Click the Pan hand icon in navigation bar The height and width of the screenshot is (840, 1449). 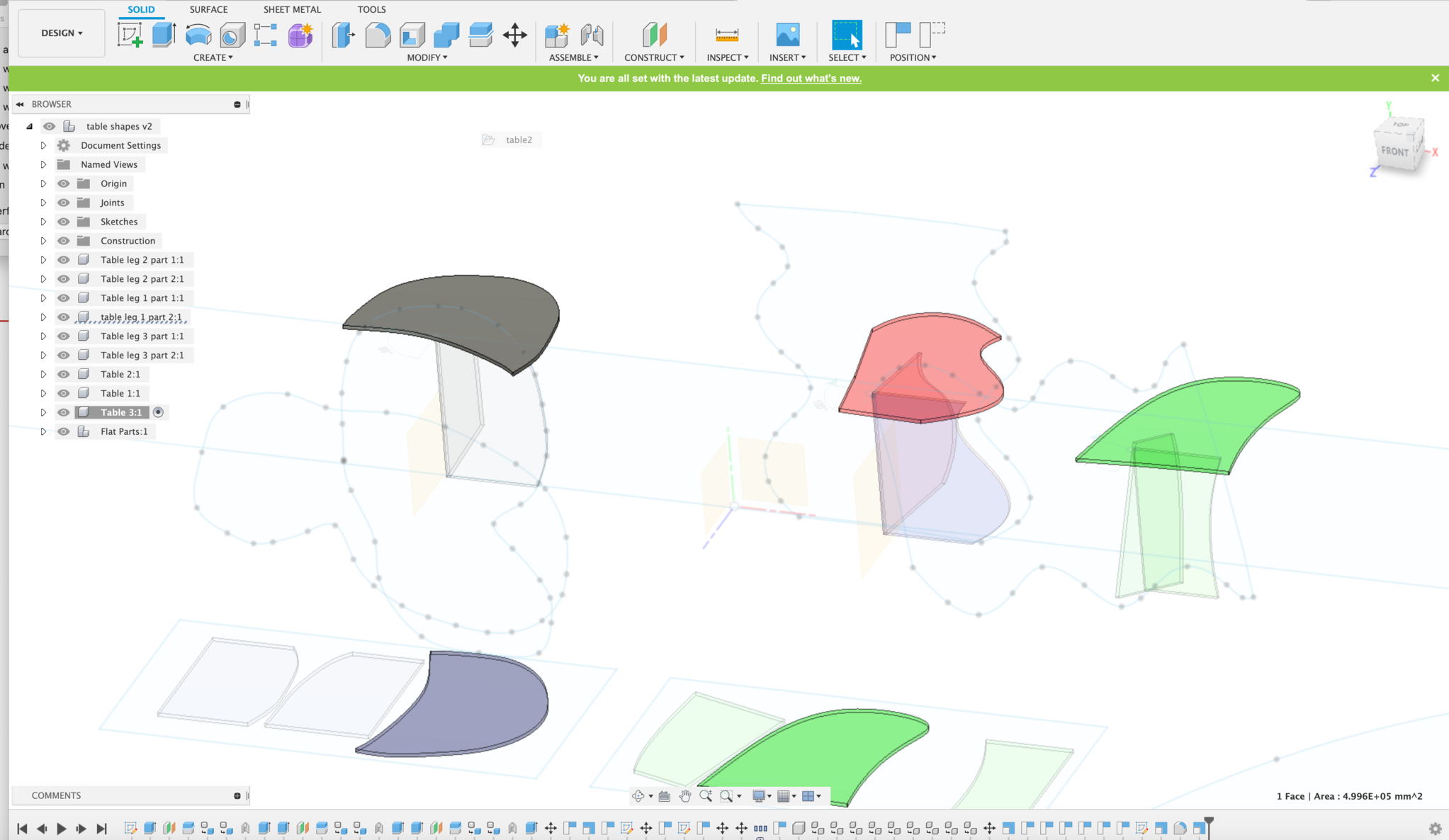point(685,796)
